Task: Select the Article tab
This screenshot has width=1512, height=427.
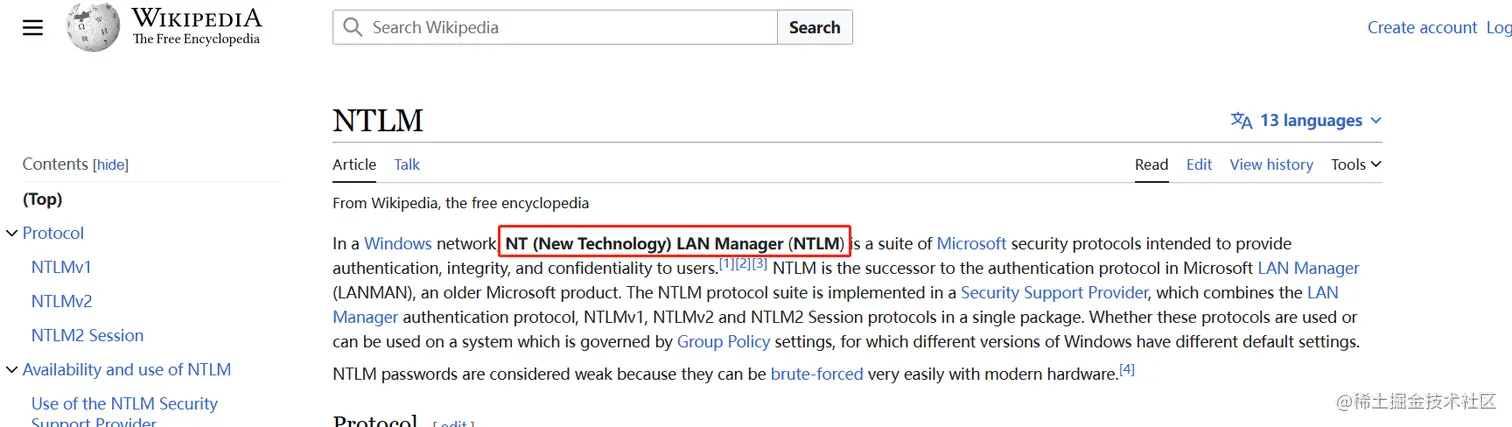Action: coord(354,165)
